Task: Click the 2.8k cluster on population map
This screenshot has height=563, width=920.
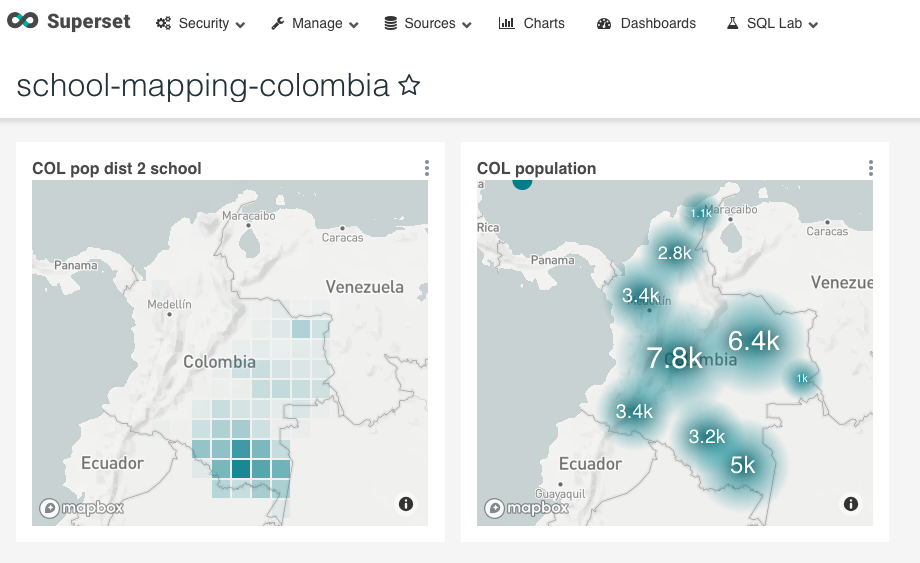Action: tap(675, 253)
